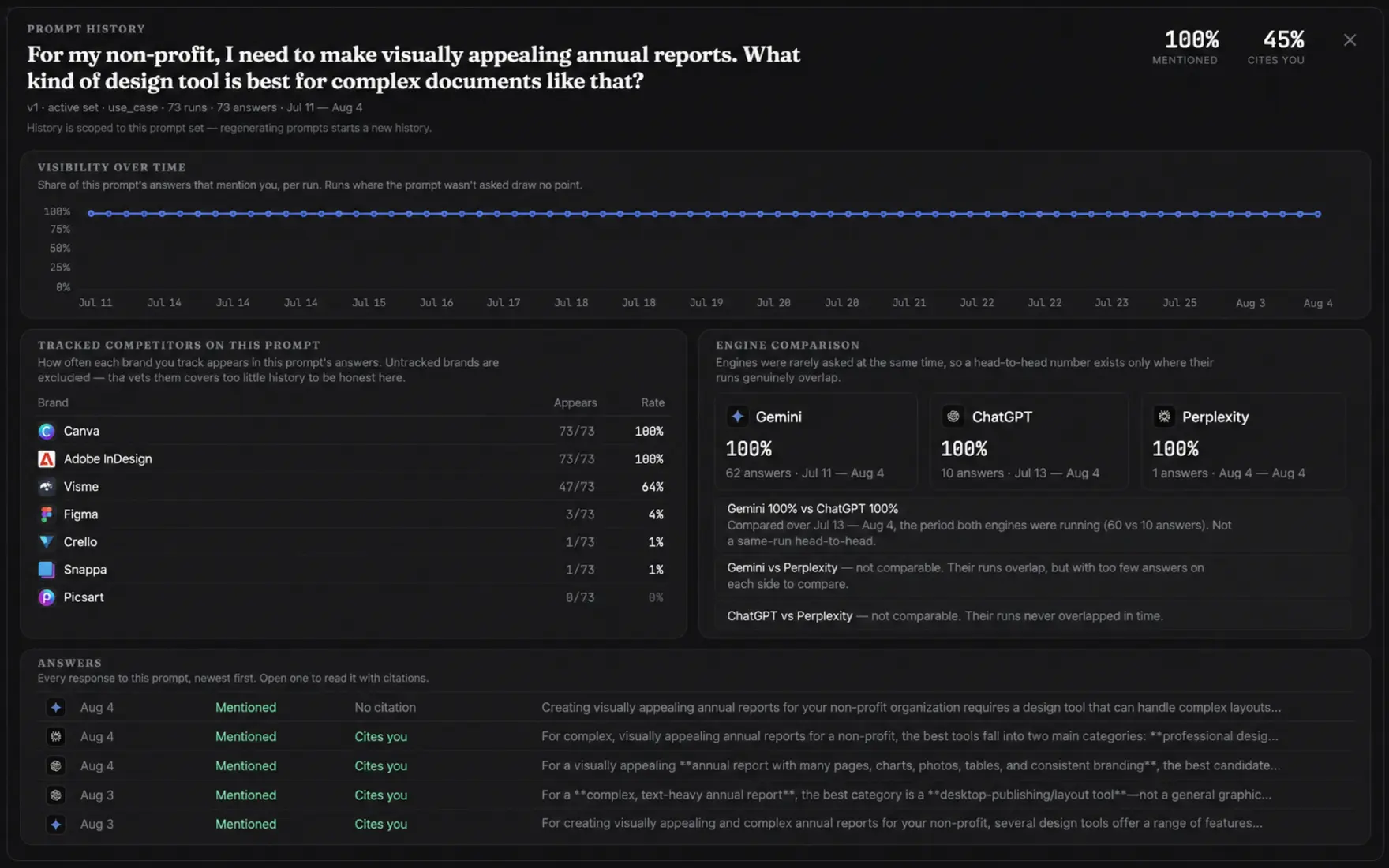Click engine icon on the 'No citation' answer row
The width and height of the screenshot is (1389, 868).
pyautogui.click(x=55, y=707)
